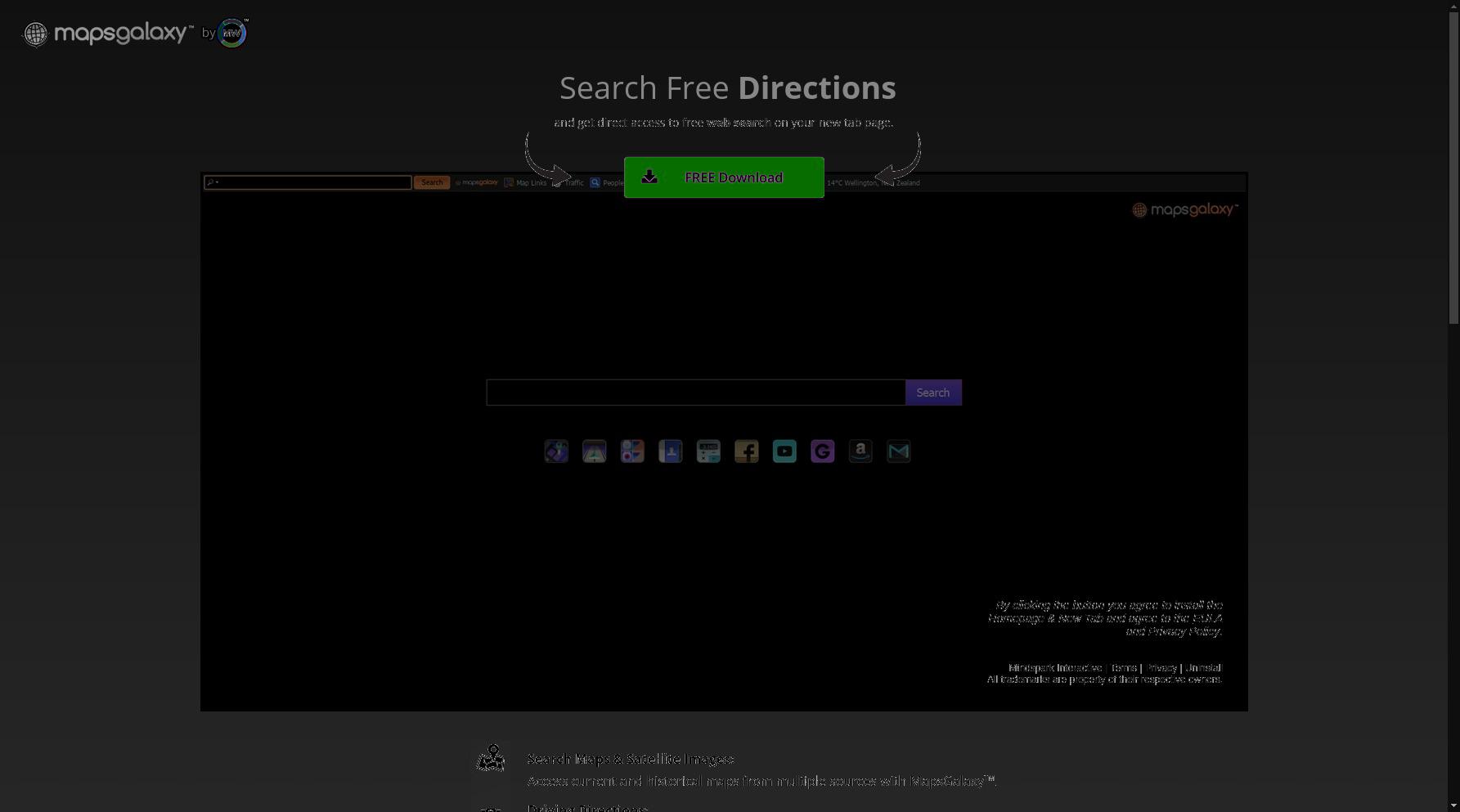Open the Uninstall footer link
Image resolution: width=1460 pixels, height=812 pixels.
[x=1203, y=668]
